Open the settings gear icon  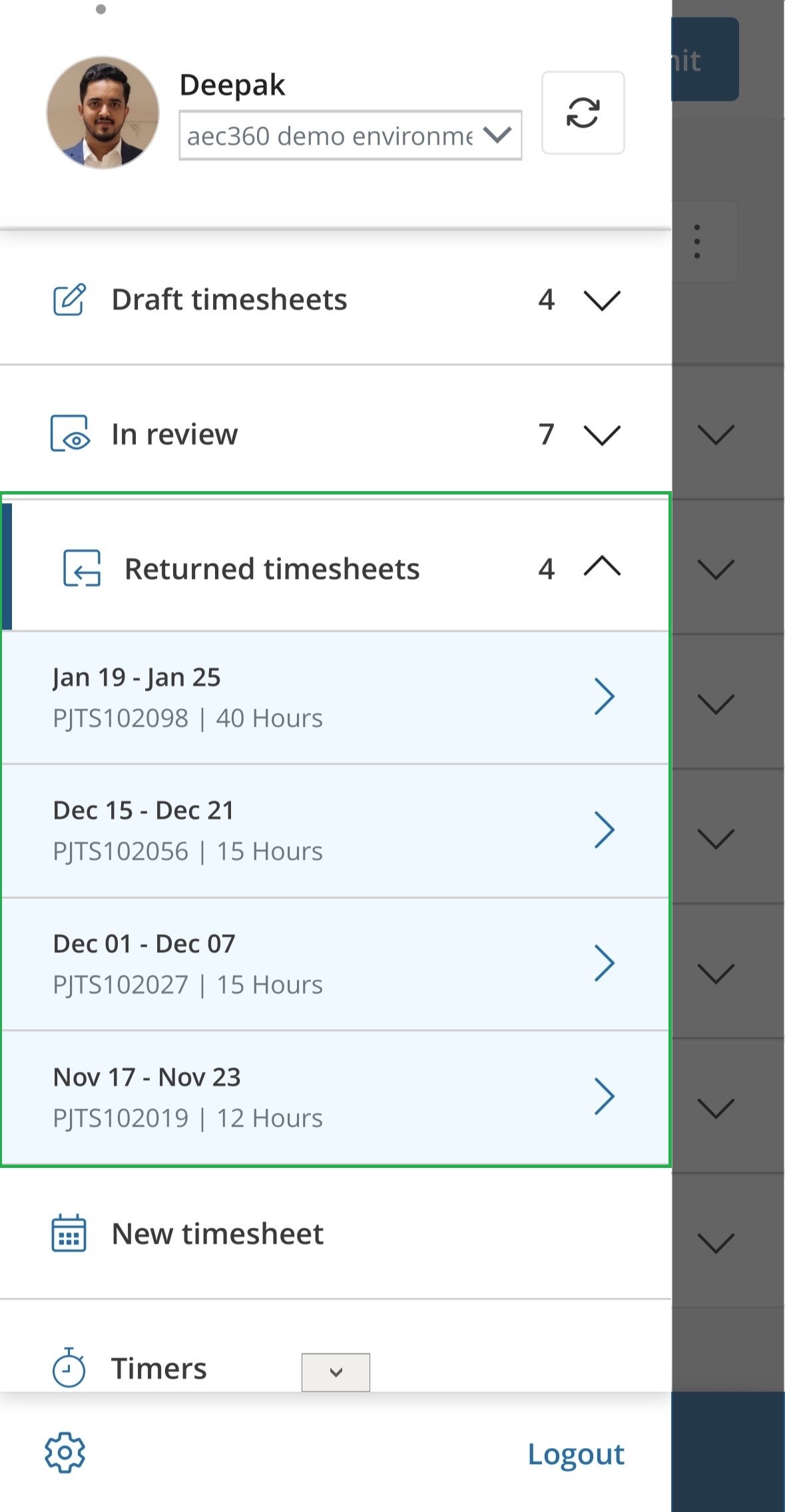[65, 1452]
